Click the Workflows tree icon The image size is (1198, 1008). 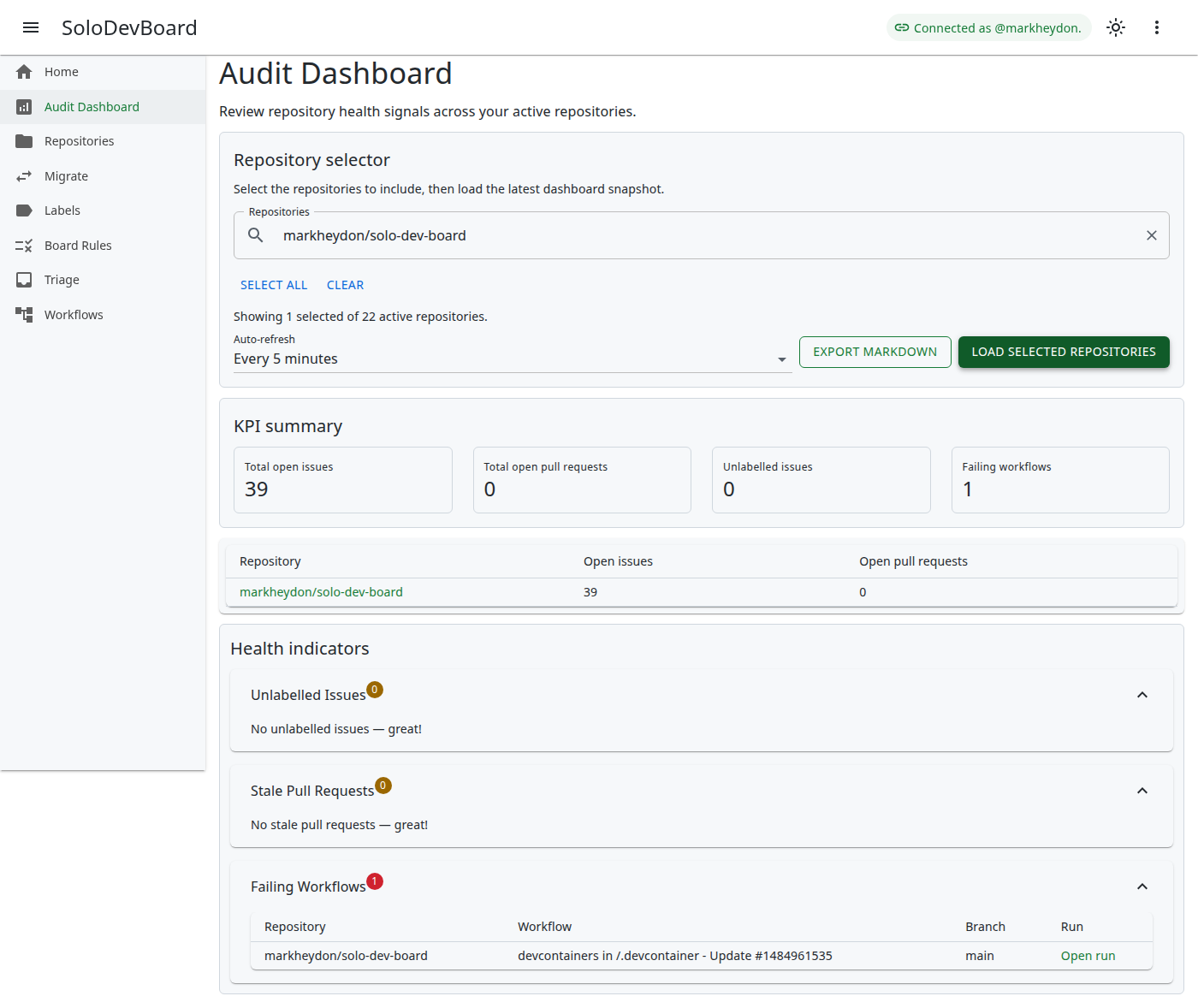(24, 315)
